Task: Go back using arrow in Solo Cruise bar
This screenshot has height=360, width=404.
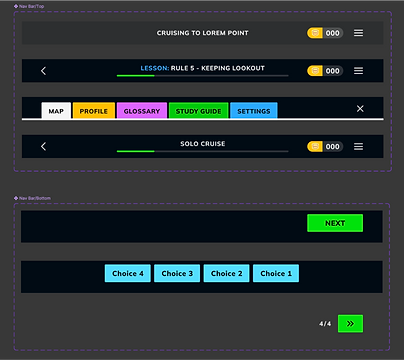Action: pyautogui.click(x=43, y=146)
